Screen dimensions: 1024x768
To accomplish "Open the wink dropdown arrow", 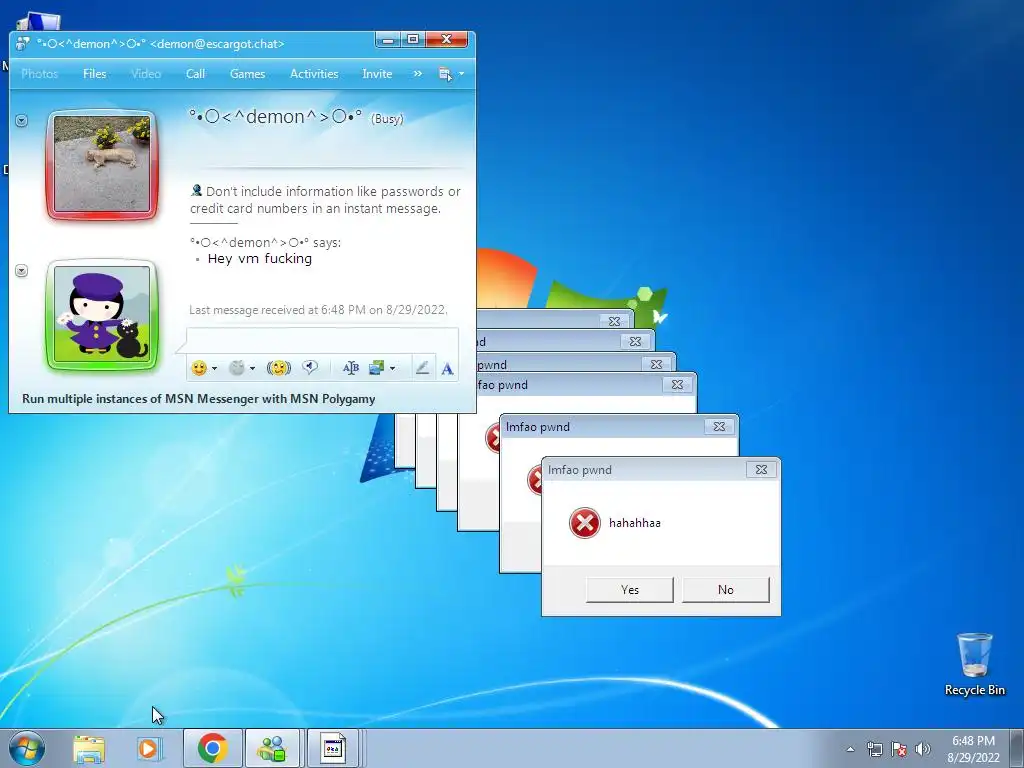I will pos(252,368).
